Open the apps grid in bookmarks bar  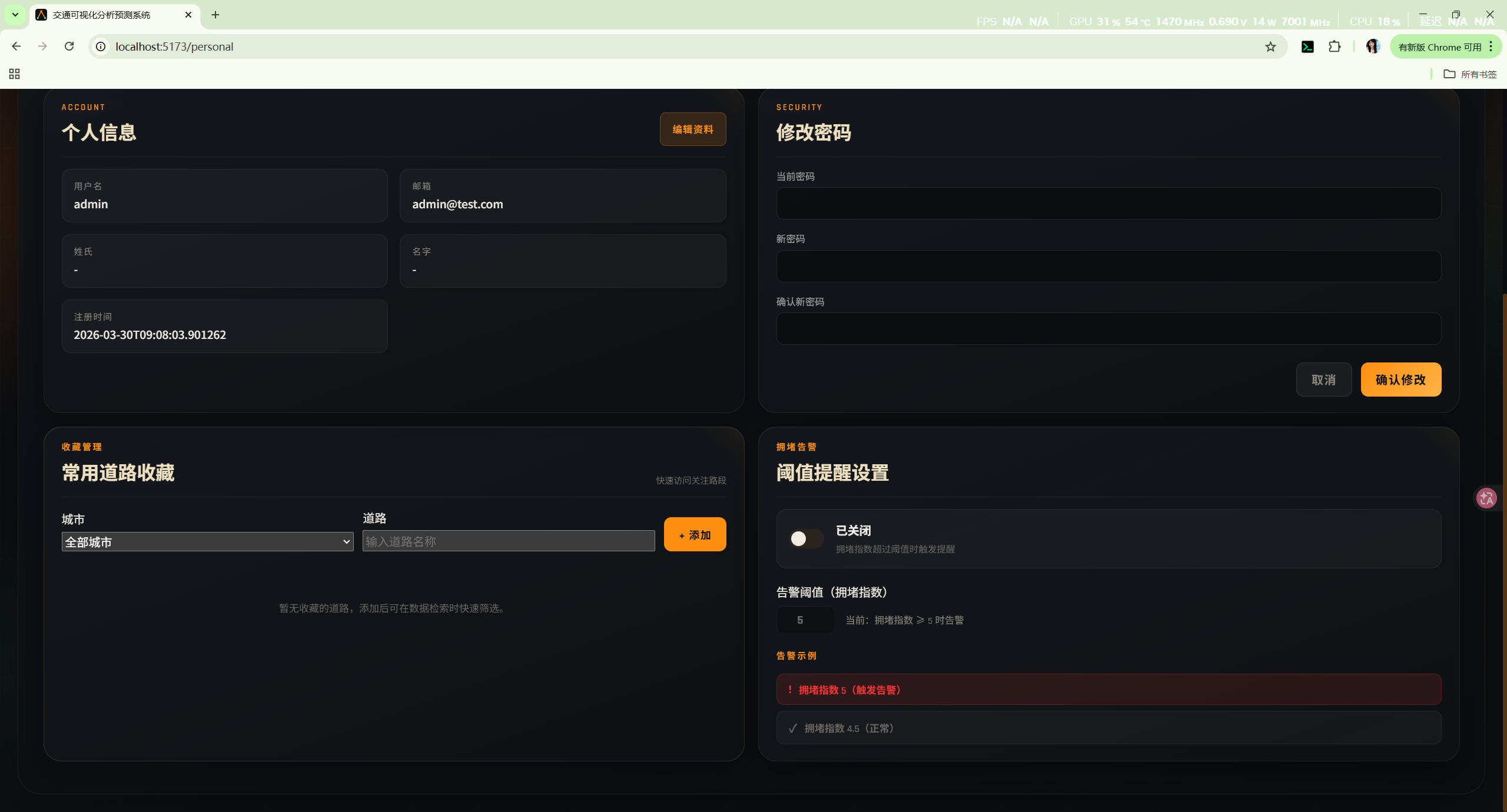14,74
